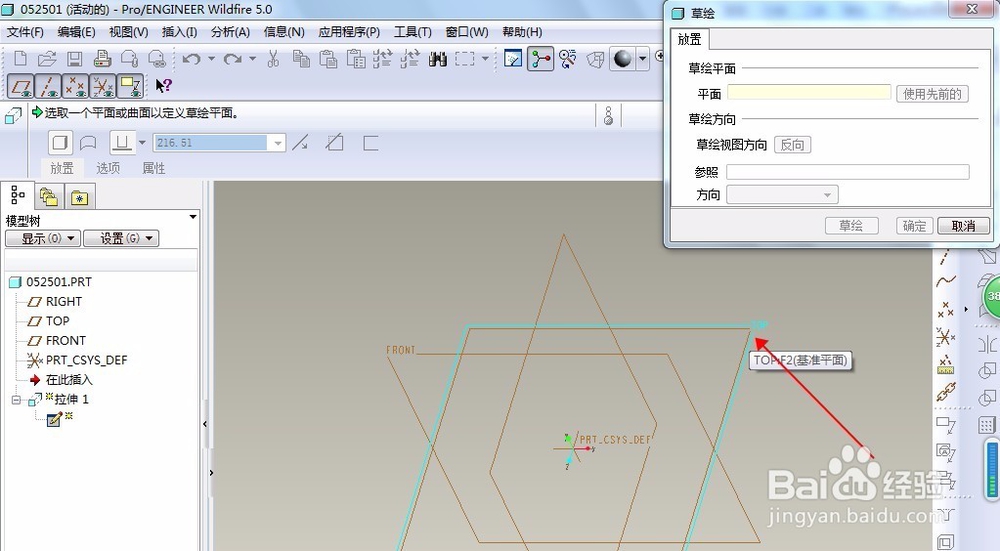Click the thicken sketch icon in dashboard
Viewport: 1000px width, 551px height.
[x=371, y=143]
